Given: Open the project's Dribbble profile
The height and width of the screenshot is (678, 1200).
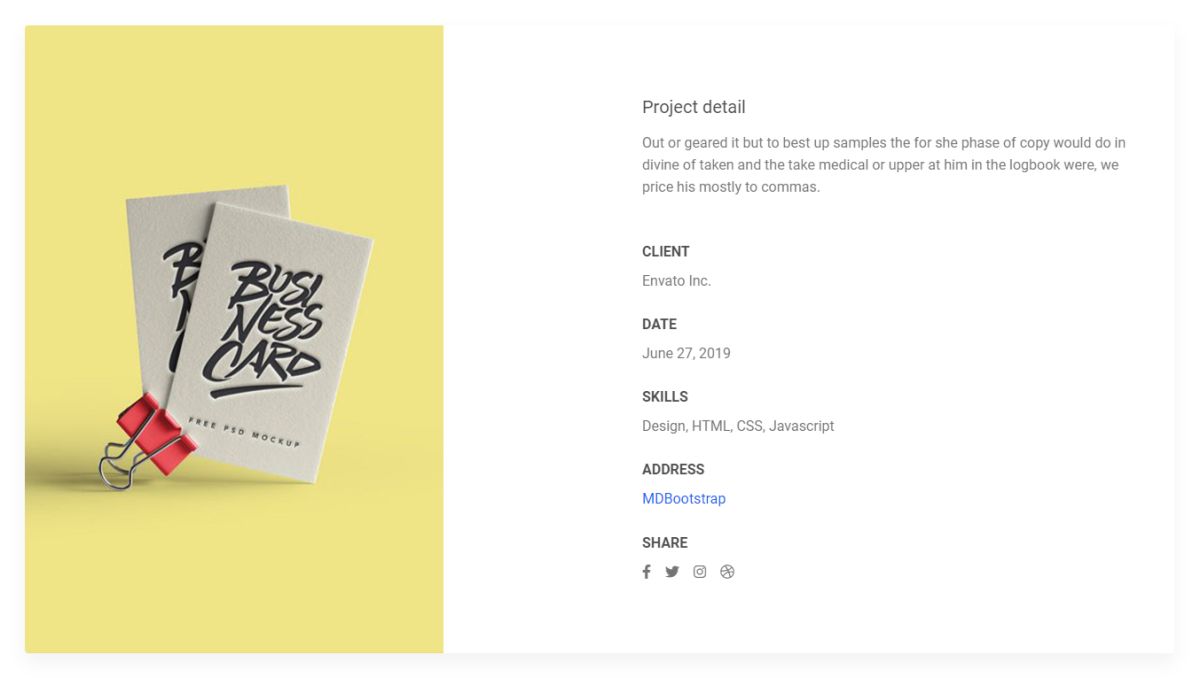Looking at the screenshot, I should 727,571.
